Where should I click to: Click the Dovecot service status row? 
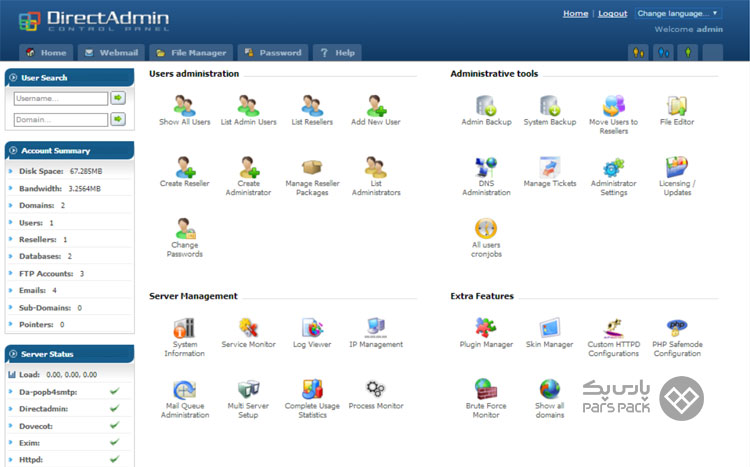[70, 426]
